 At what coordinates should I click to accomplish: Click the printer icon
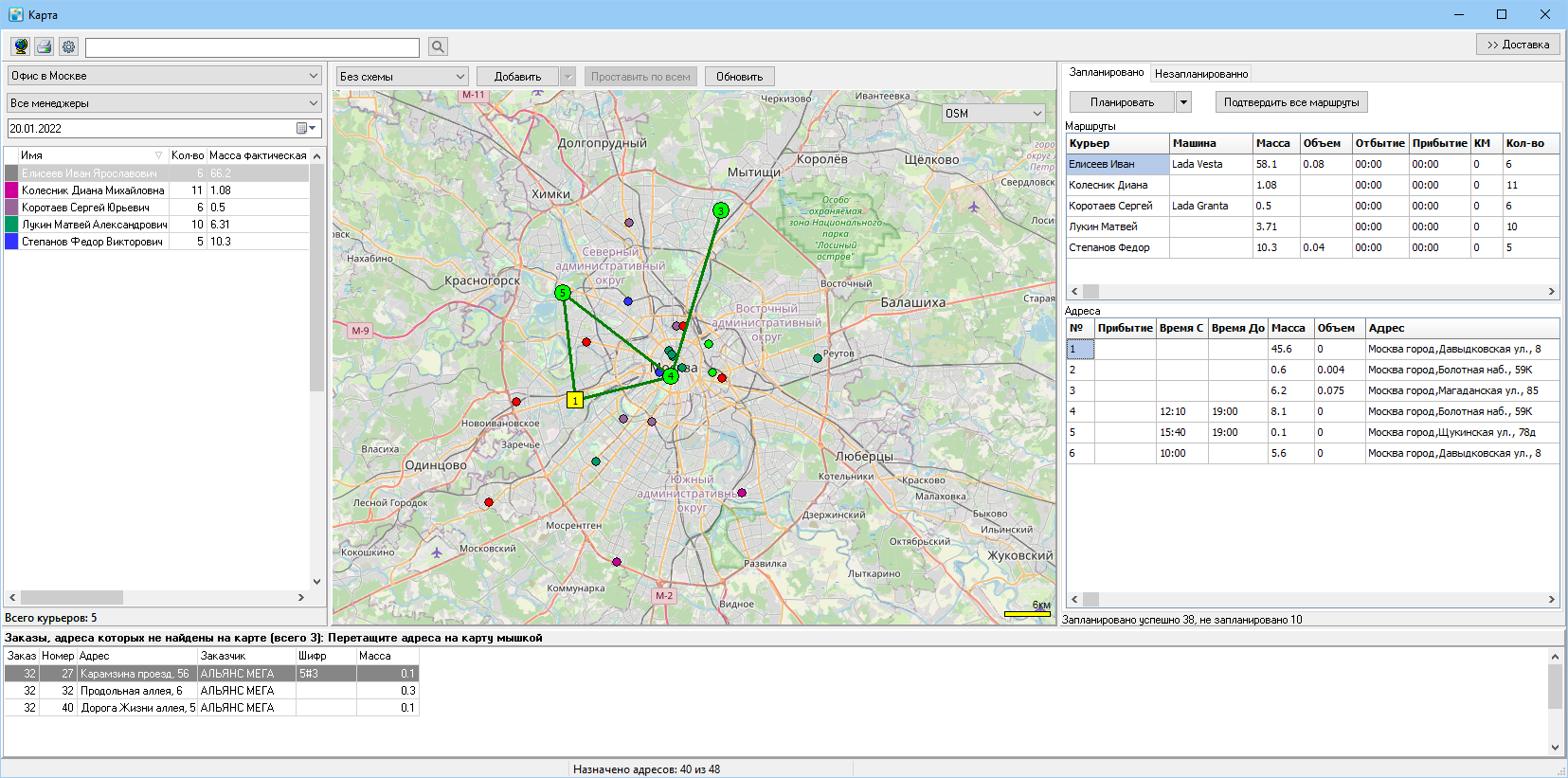(45, 46)
